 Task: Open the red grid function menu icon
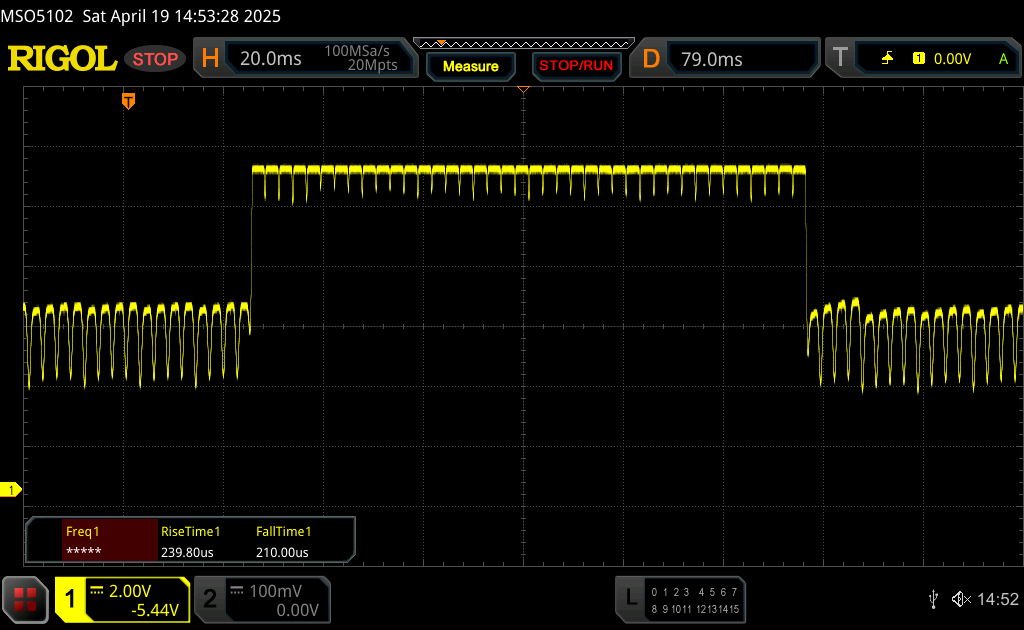(27, 599)
